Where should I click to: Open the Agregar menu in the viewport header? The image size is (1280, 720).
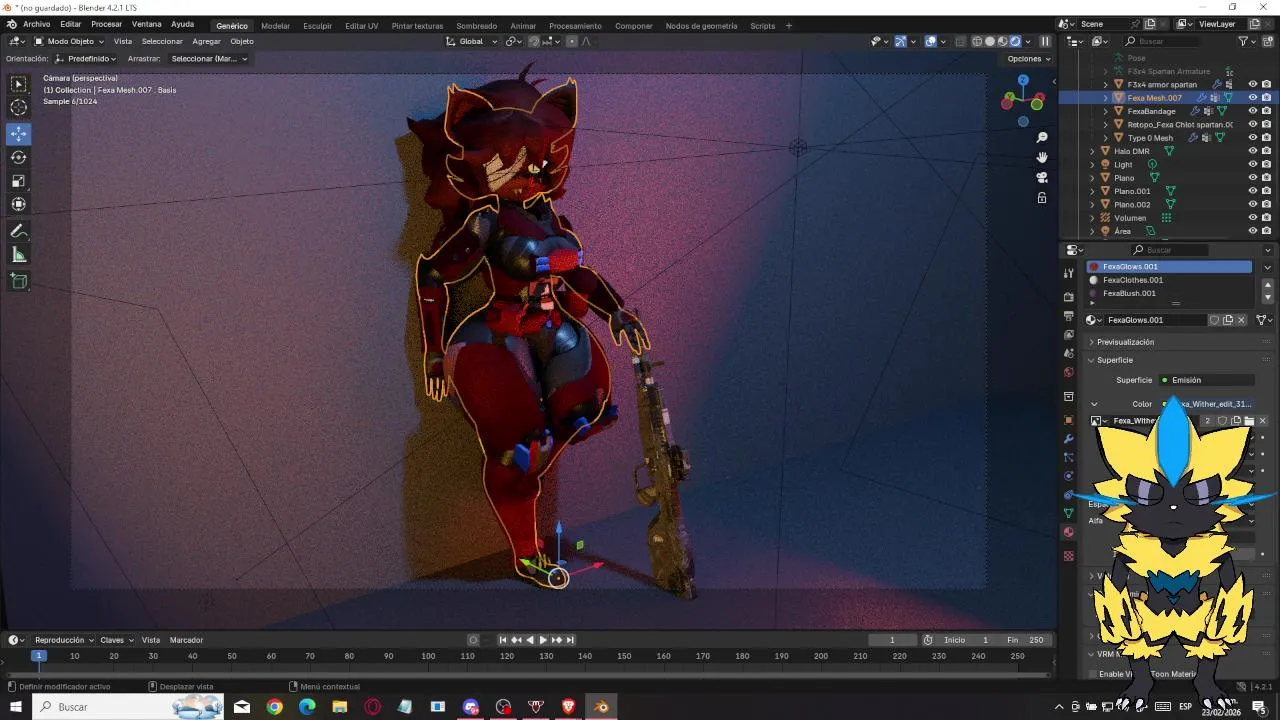(x=206, y=41)
